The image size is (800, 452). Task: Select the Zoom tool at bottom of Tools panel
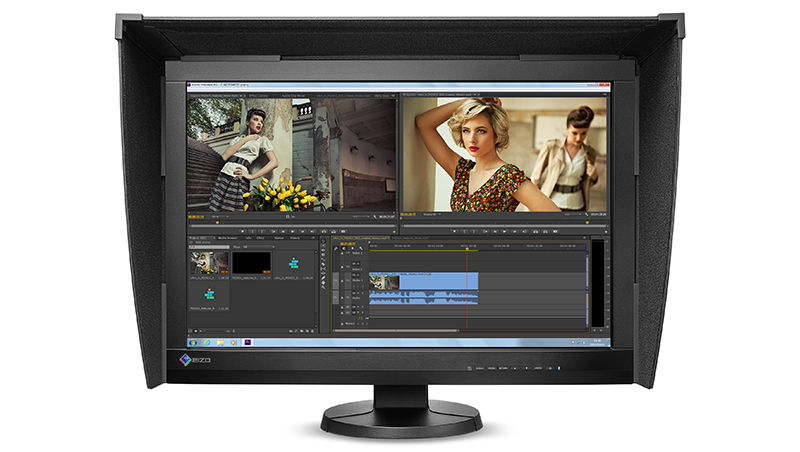coord(323,287)
